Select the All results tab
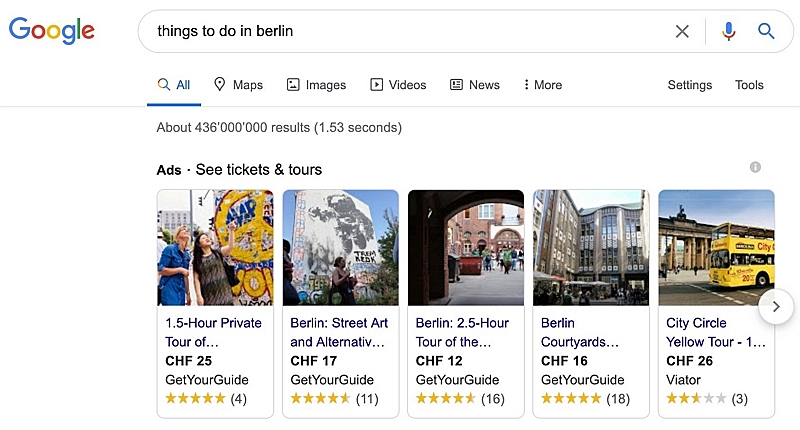 coord(174,85)
